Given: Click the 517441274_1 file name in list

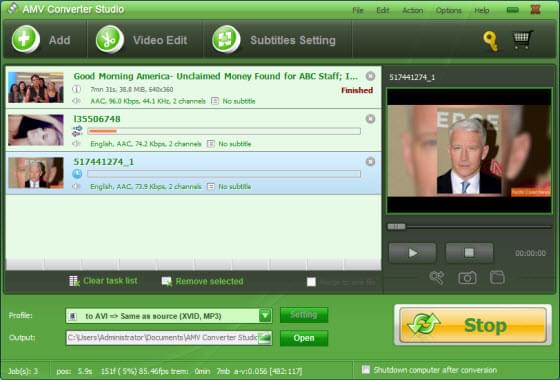Looking at the screenshot, I should 104,162.
